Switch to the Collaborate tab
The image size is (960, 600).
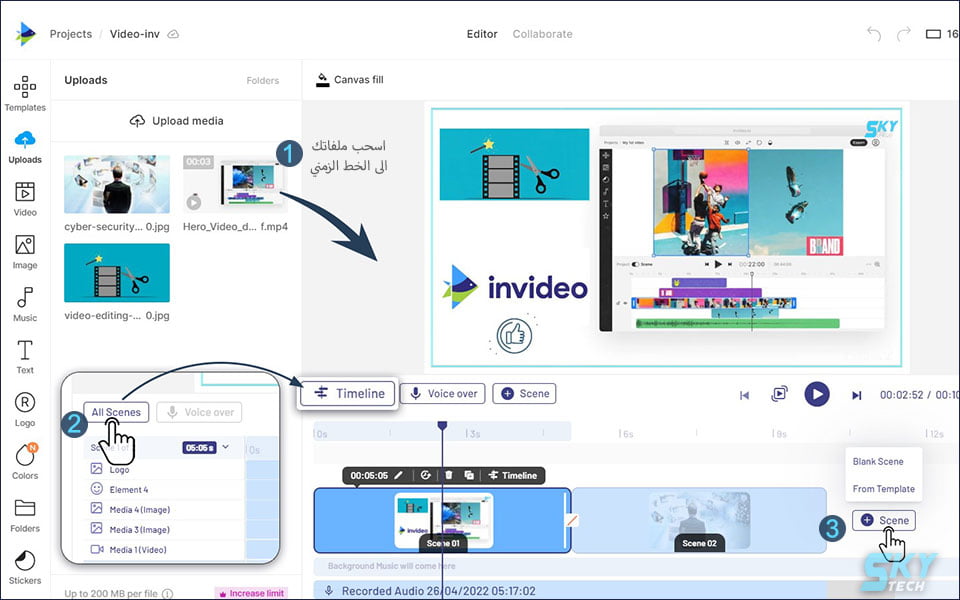pyautogui.click(x=542, y=34)
